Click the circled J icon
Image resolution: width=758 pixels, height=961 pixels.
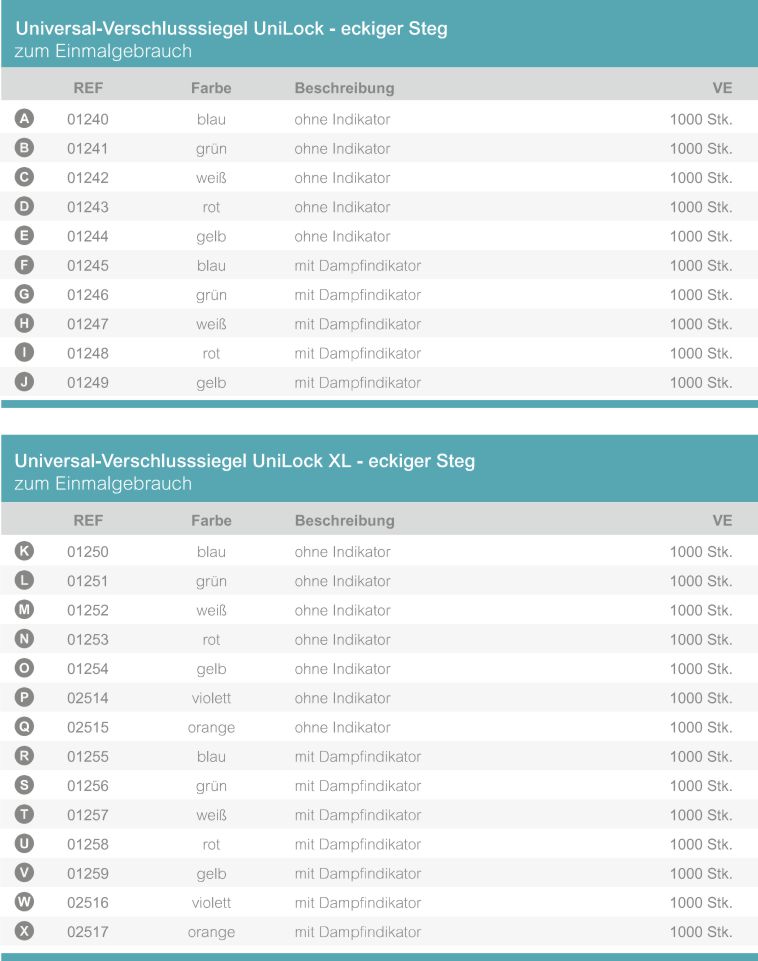click(x=24, y=382)
